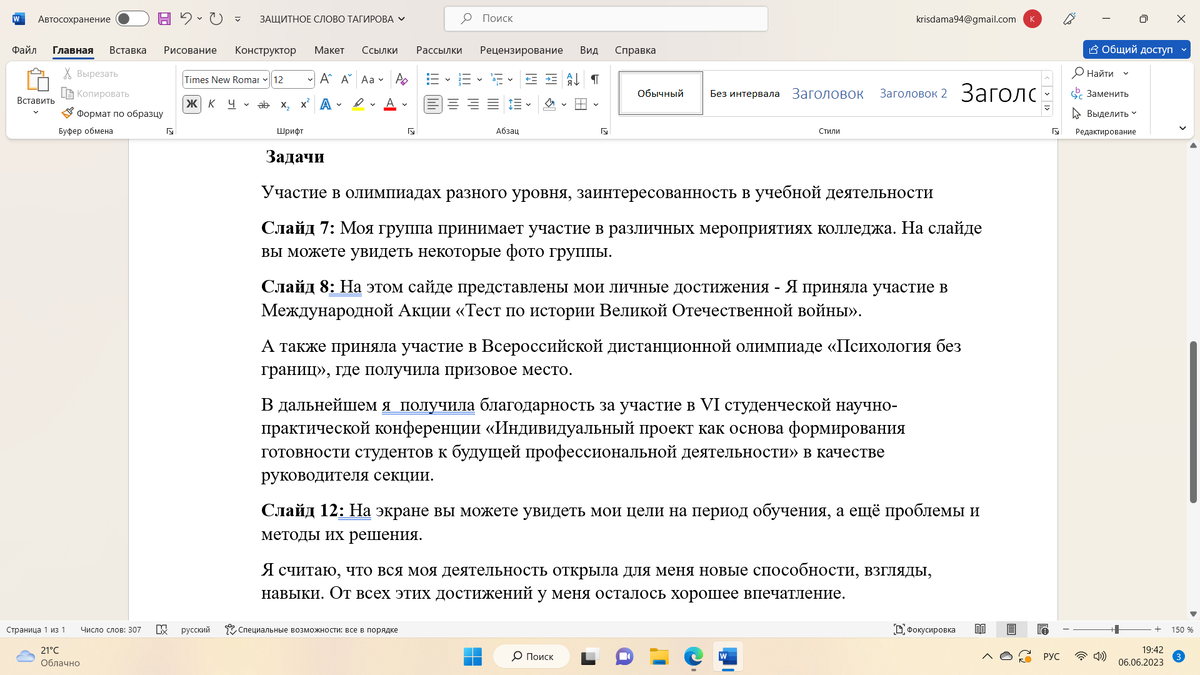Decrease paragraph indent
This screenshot has height=675, width=1200.
coord(531,79)
